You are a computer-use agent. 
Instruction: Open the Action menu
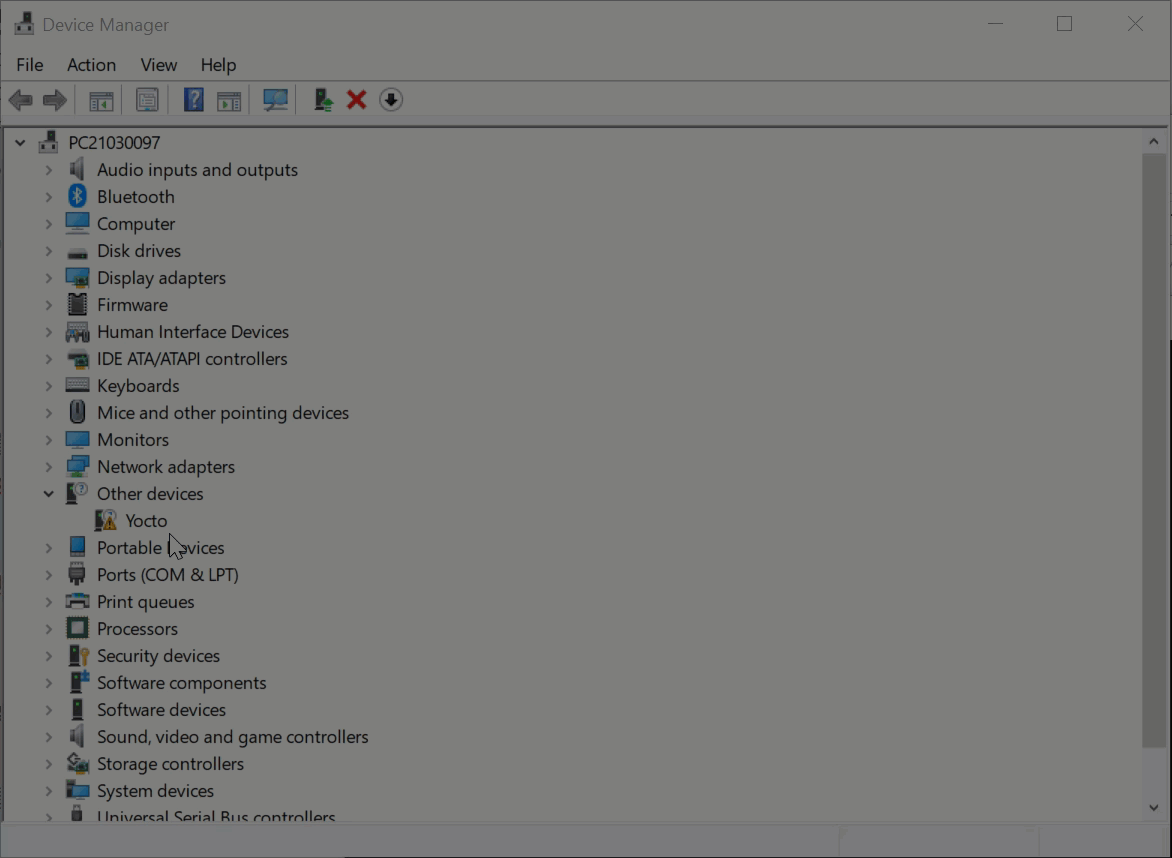[x=91, y=65]
